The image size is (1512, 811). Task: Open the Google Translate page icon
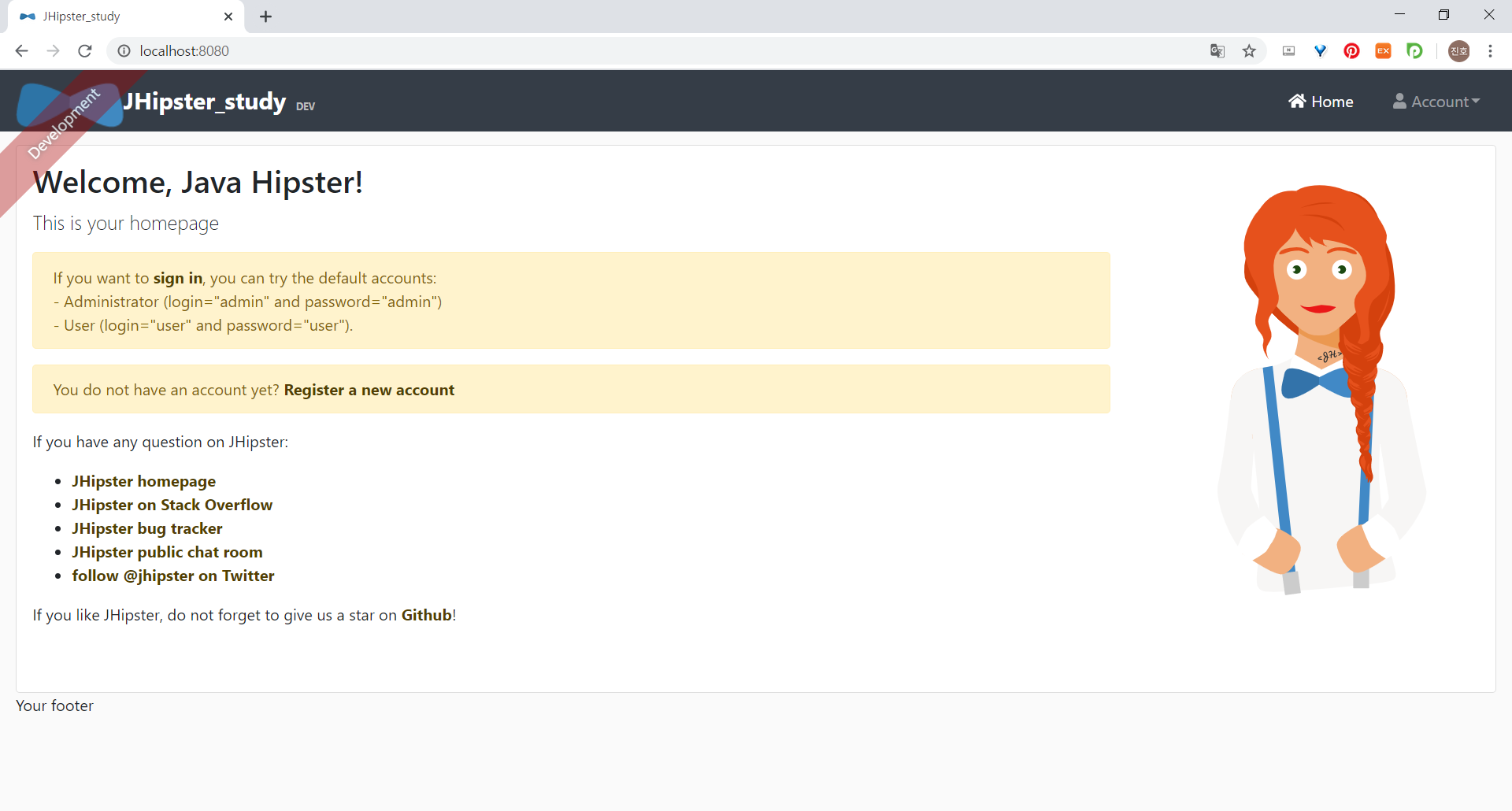(x=1217, y=51)
